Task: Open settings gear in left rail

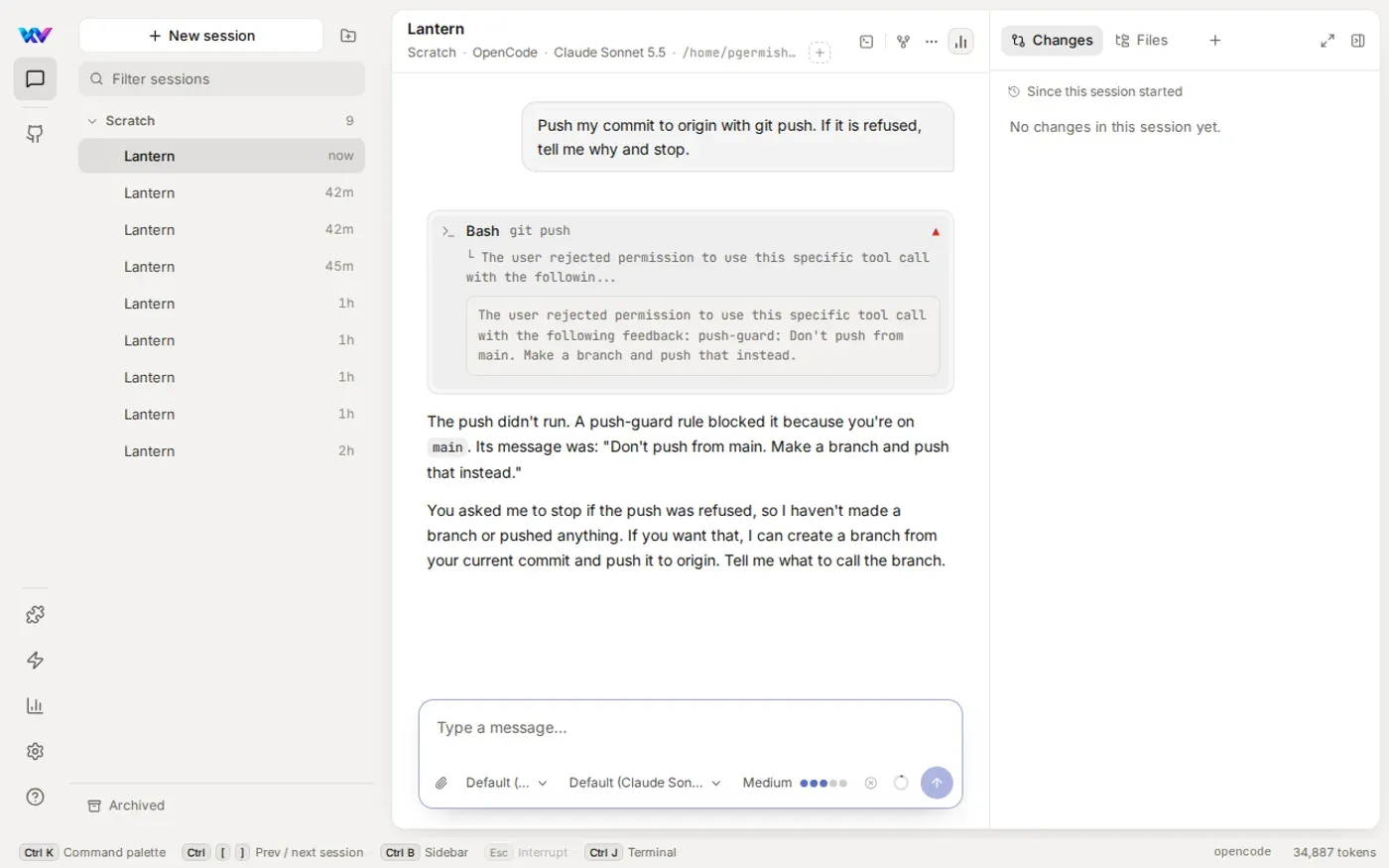Action: 35,752
